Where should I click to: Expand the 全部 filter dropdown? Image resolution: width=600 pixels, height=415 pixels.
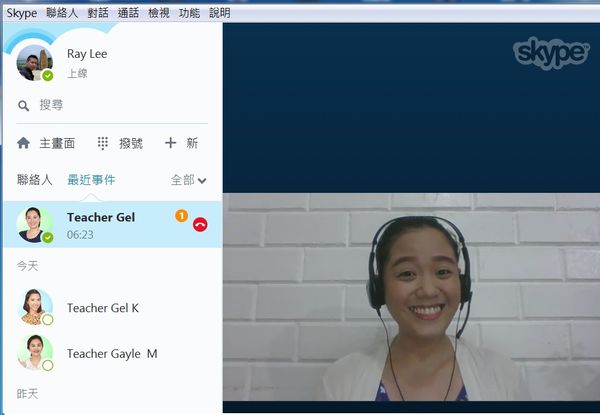tap(189, 180)
